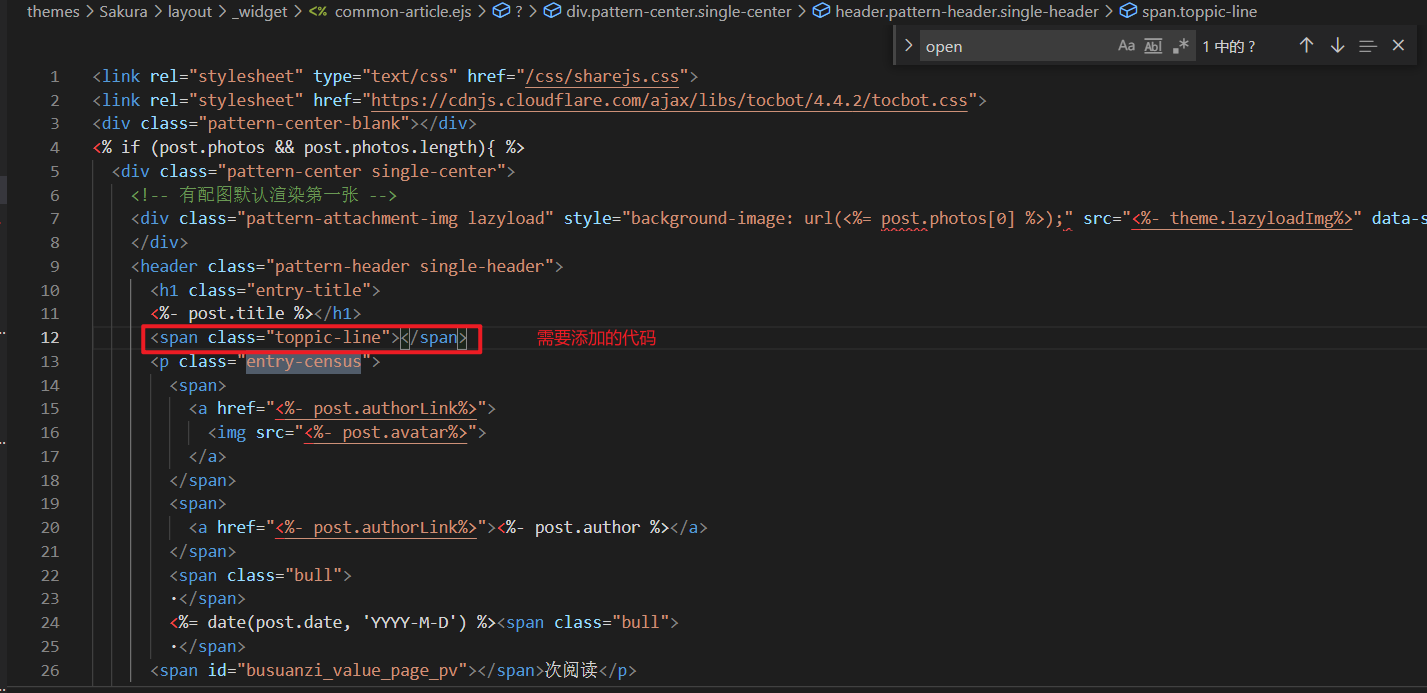The image size is (1427, 693).
Task: Click the themes breadcrumb
Action: pyautogui.click(x=53, y=12)
